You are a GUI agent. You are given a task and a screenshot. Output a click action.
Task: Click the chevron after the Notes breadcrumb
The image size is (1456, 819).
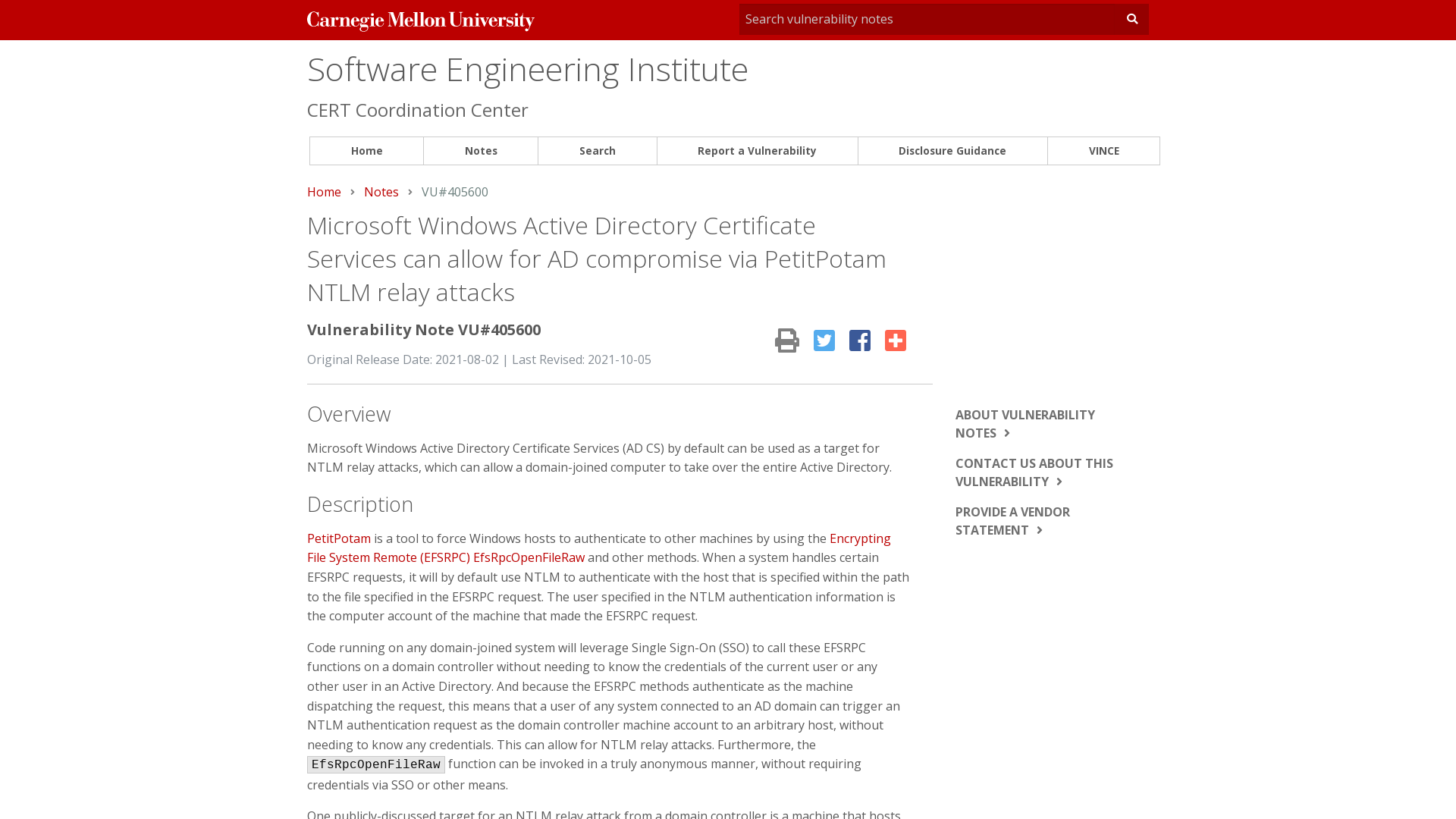click(x=409, y=192)
